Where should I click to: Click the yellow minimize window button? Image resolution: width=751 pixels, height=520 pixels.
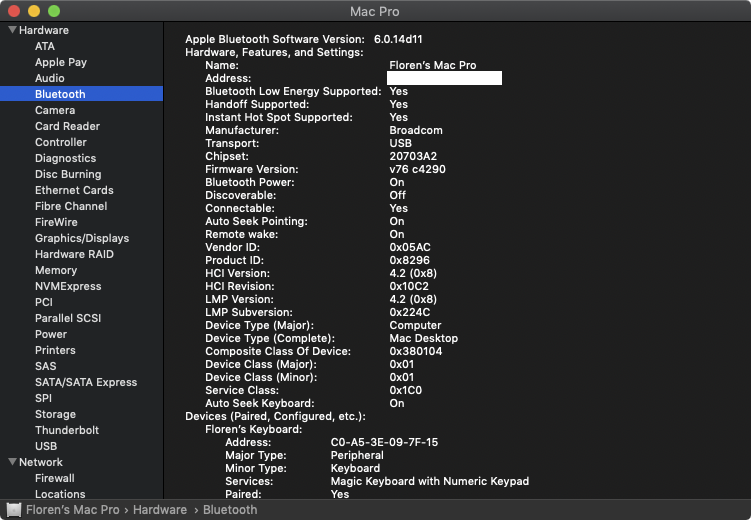pyautogui.click(x=34, y=11)
